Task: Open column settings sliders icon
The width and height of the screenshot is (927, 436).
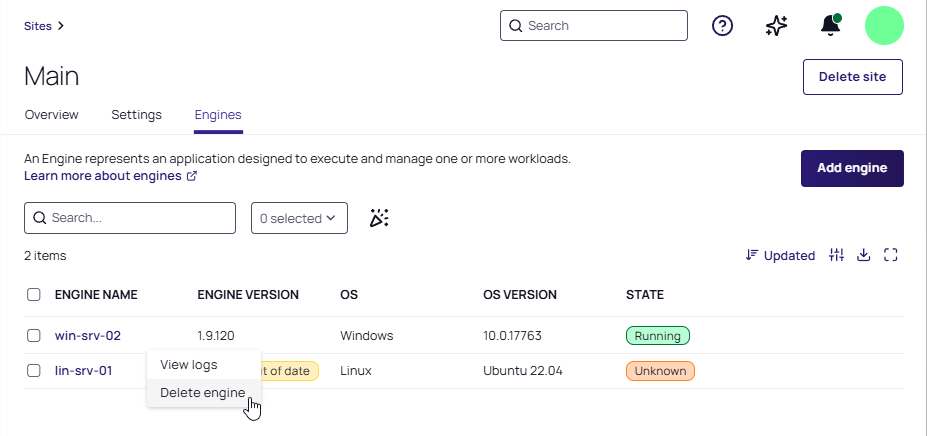Action: [837, 256]
